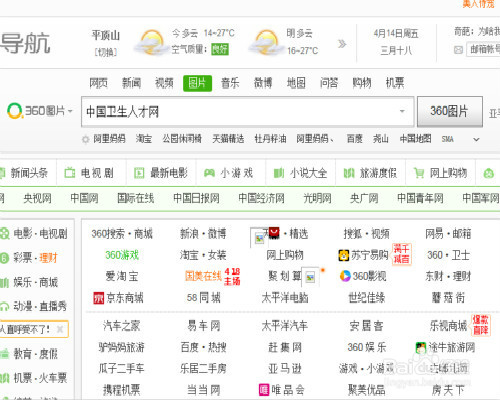Viewport: 500px width, 400px height.
Task: Click the search input field
Action: 247,112
